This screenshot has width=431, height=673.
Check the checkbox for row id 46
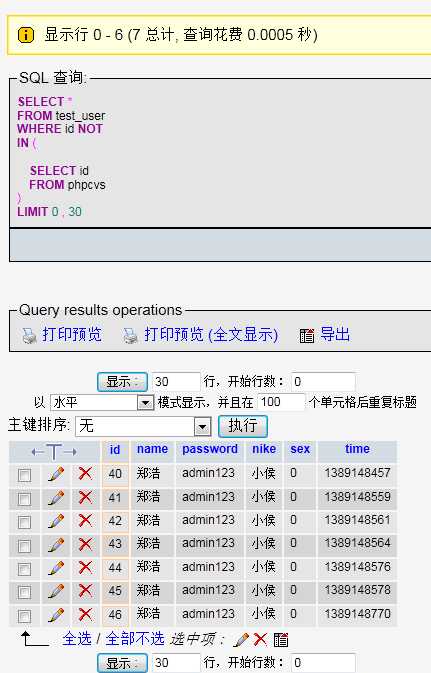pos(24,616)
